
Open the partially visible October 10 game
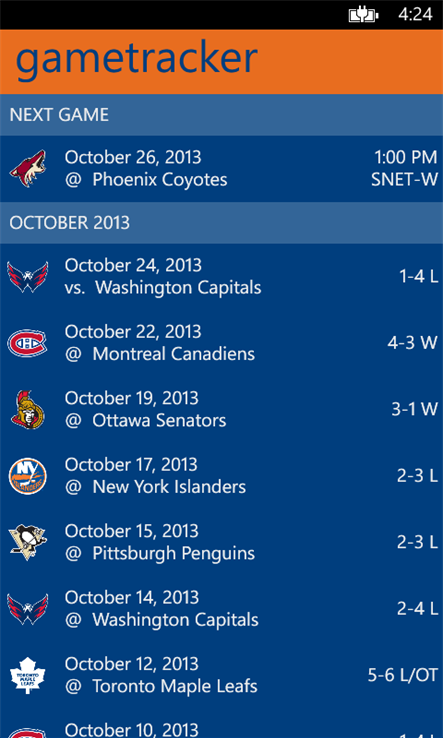click(221, 728)
